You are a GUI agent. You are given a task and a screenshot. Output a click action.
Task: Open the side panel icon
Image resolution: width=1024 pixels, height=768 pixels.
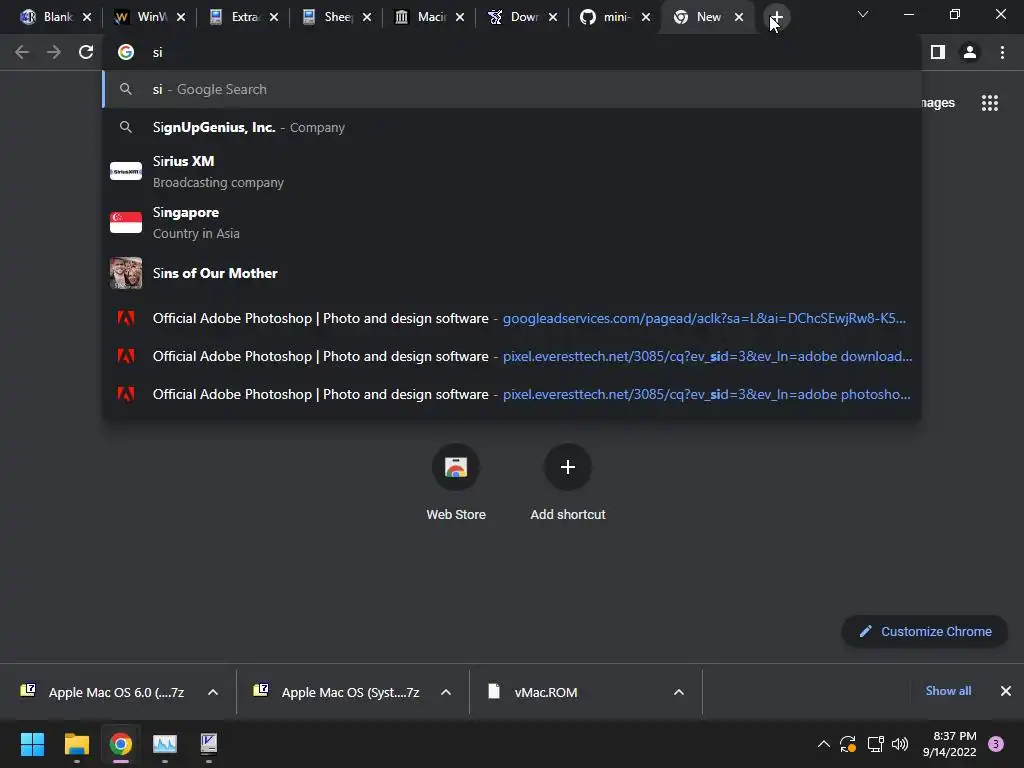click(938, 52)
